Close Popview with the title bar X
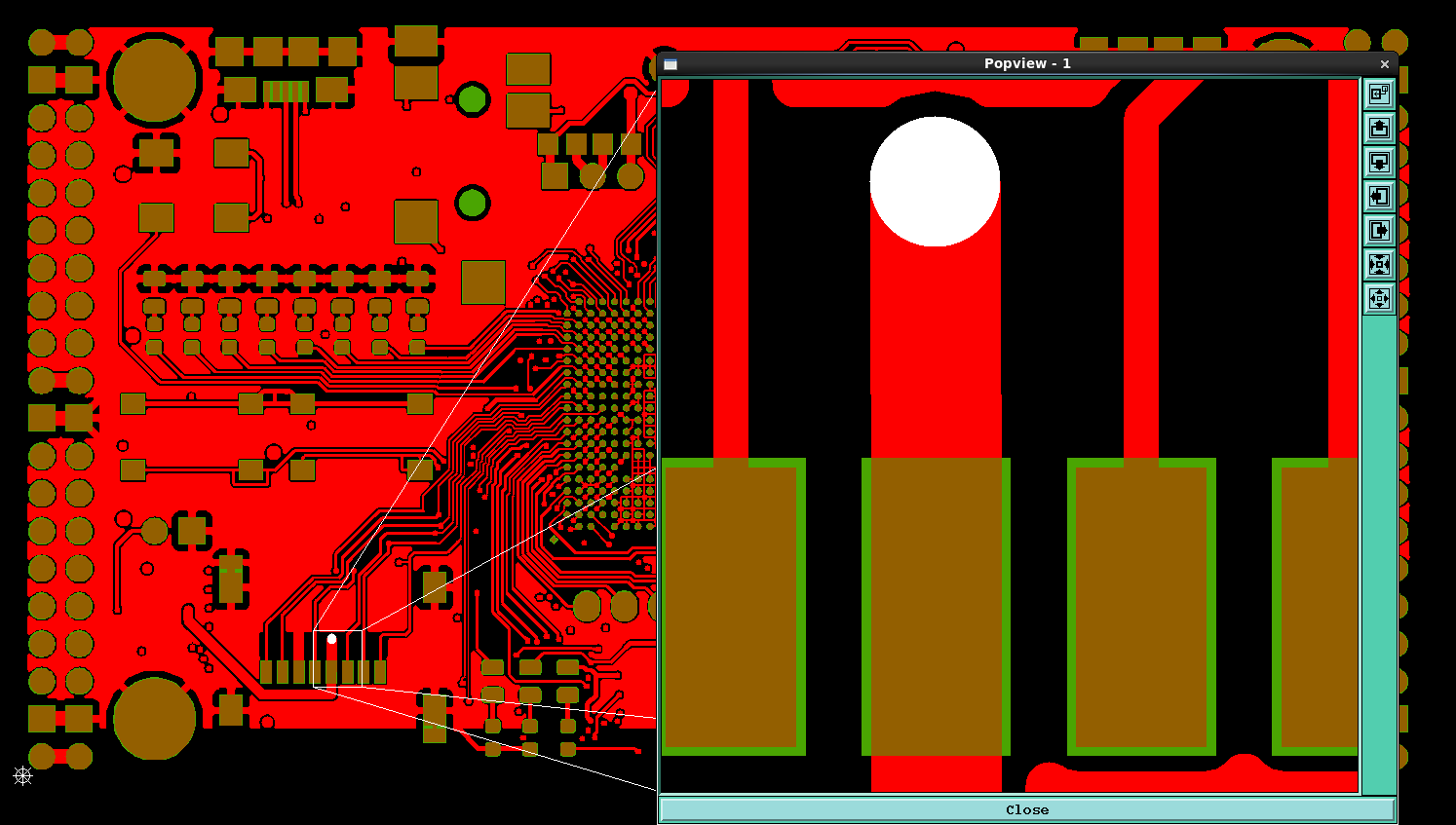The height and width of the screenshot is (825, 1456). pyautogui.click(x=1384, y=63)
